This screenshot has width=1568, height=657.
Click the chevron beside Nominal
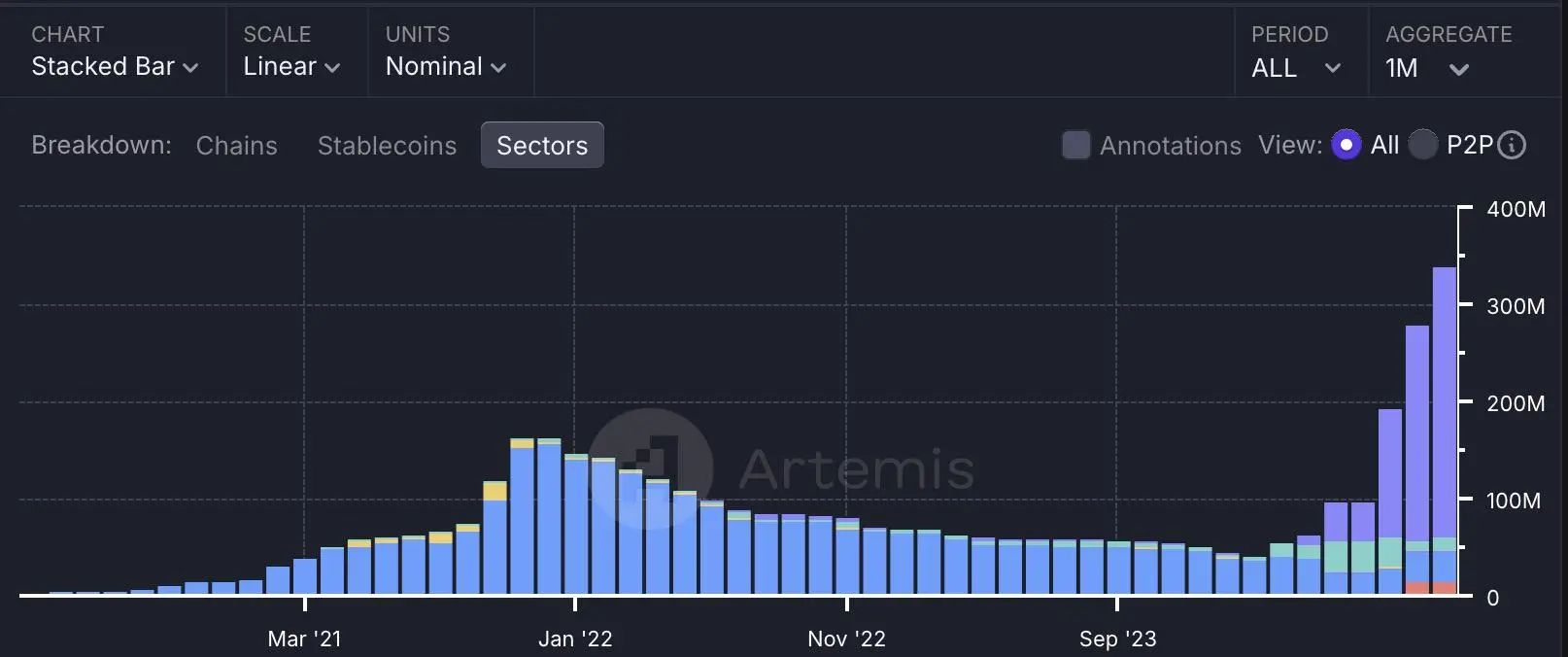[498, 68]
